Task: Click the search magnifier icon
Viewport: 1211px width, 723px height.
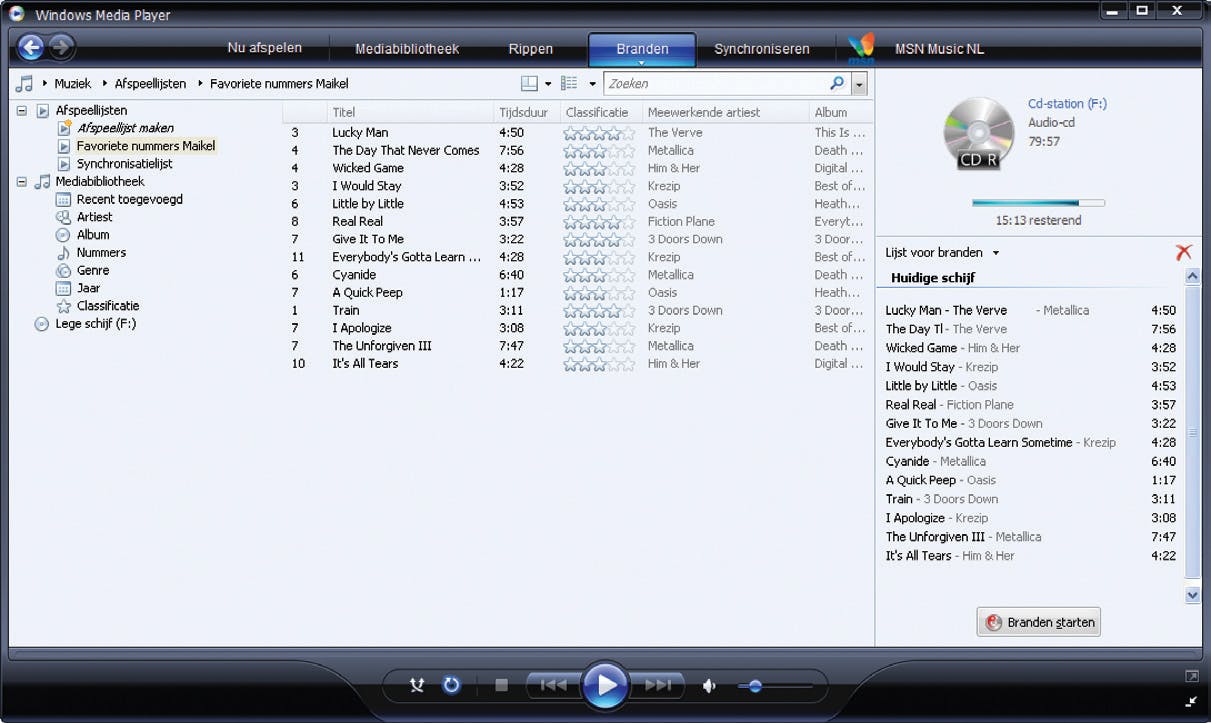Action: [838, 84]
